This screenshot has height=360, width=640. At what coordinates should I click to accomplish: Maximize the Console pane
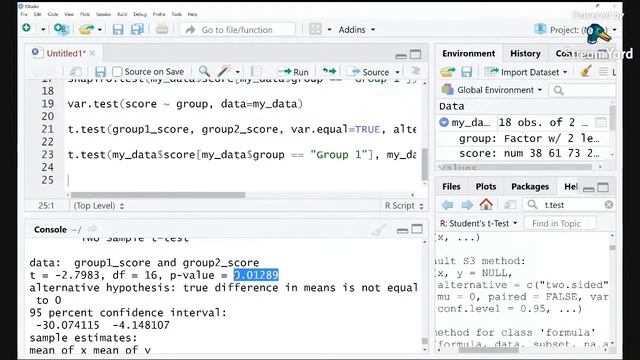tap(417, 229)
